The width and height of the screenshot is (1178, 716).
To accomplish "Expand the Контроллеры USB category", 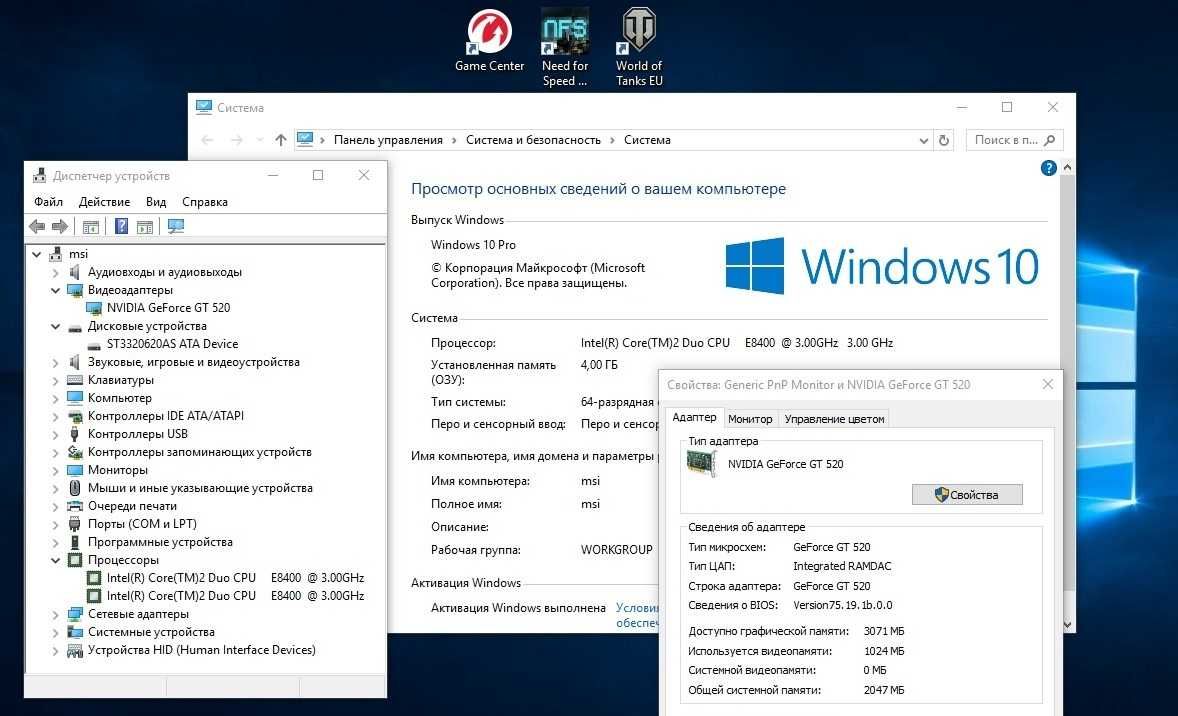I will click(56, 434).
